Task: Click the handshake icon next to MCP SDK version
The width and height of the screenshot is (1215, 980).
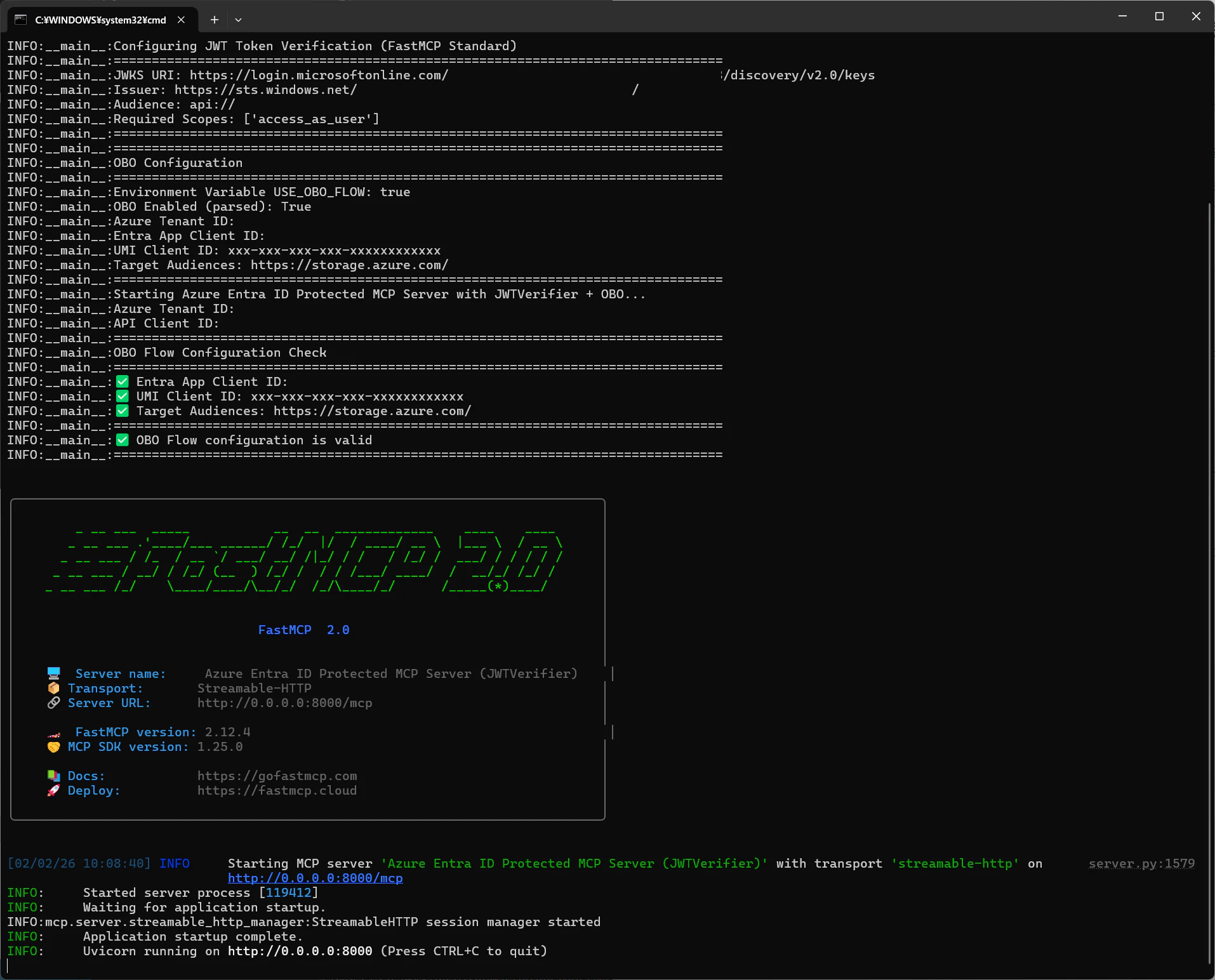Action: 54,746
